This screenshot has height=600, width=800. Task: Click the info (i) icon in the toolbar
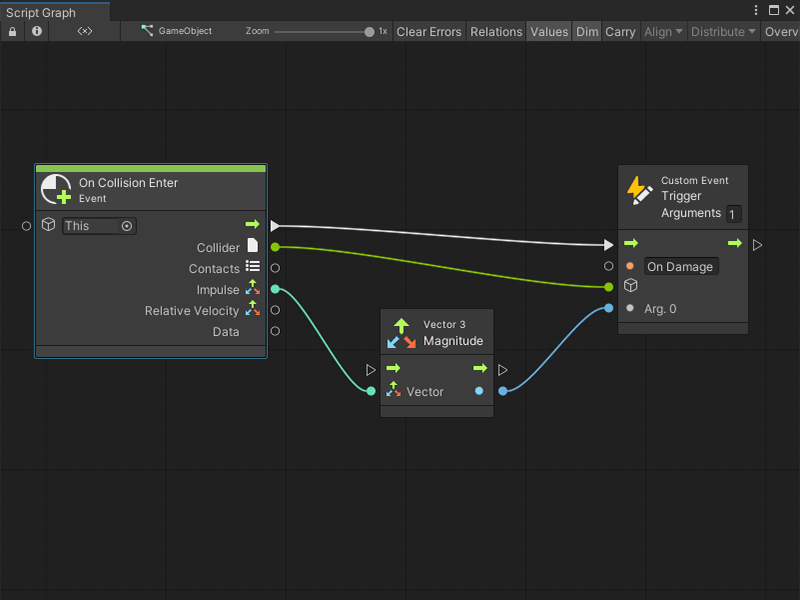click(x=37, y=31)
